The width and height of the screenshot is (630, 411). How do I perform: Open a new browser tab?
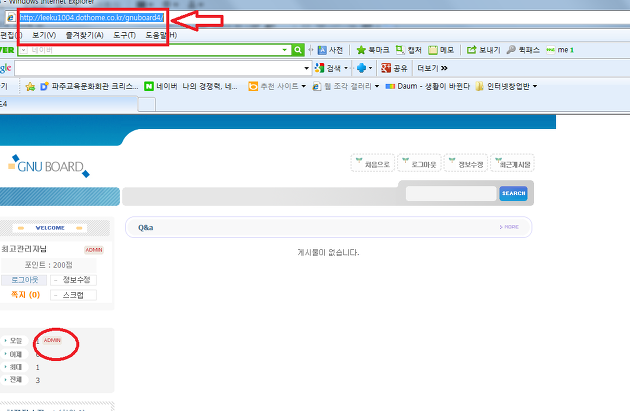click(x=147, y=104)
